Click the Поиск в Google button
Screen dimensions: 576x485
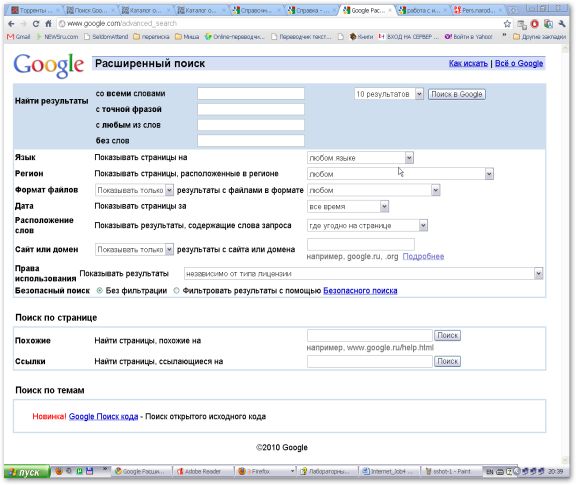(x=457, y=94)
